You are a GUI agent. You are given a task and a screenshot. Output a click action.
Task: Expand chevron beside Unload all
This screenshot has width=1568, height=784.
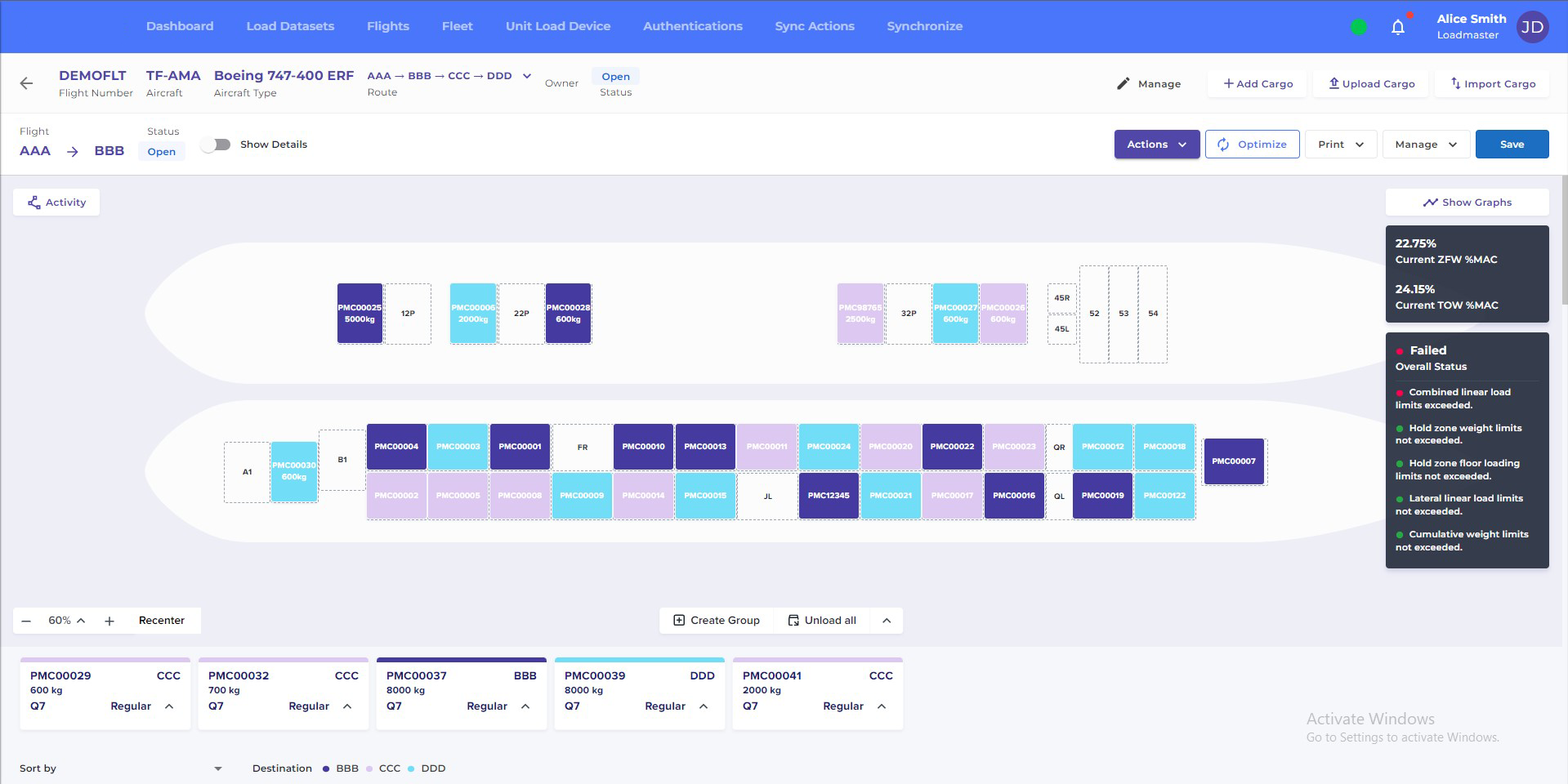[887, 621]
